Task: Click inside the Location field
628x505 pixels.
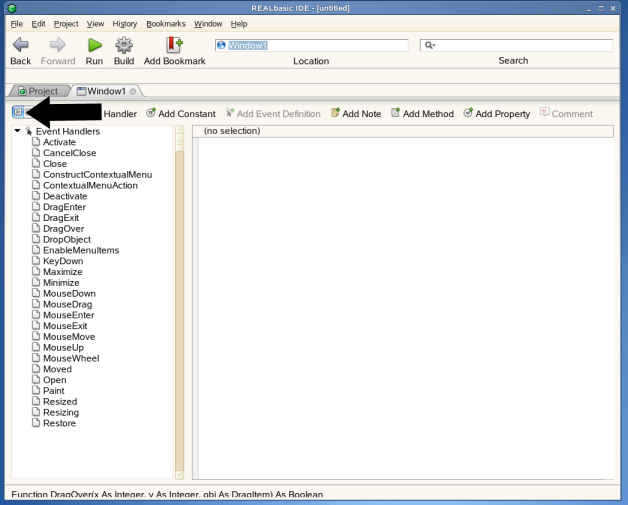Action: (312, 45)
